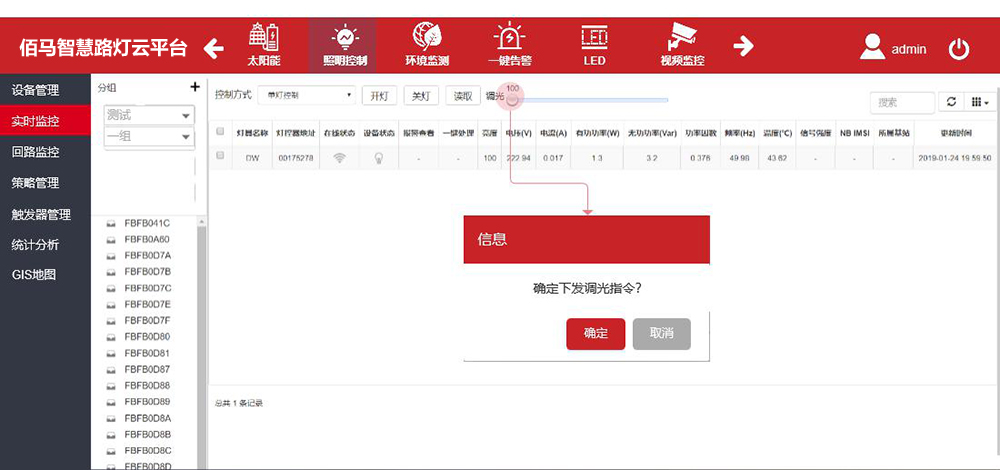Click the 读取 read button
Image resolution: width=1000 pixels, height=470 pixels.
tap(462, 96)
